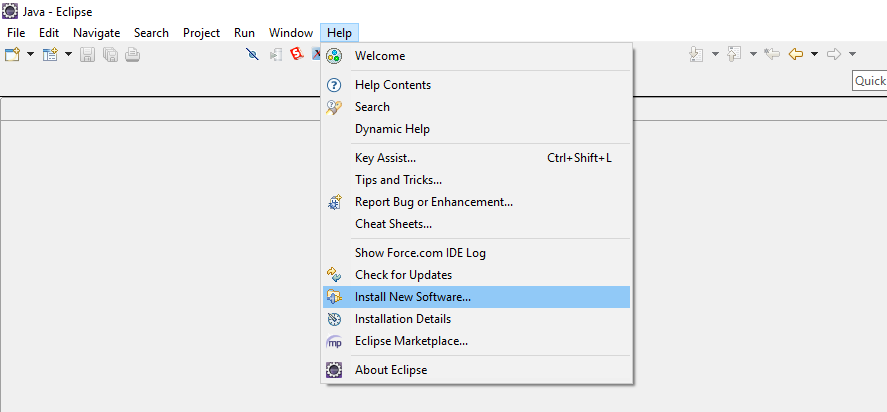This screenshot has width=887, height=412.
Task: Open the Window menu in the menu bar
Action: [x=290, y=33]
